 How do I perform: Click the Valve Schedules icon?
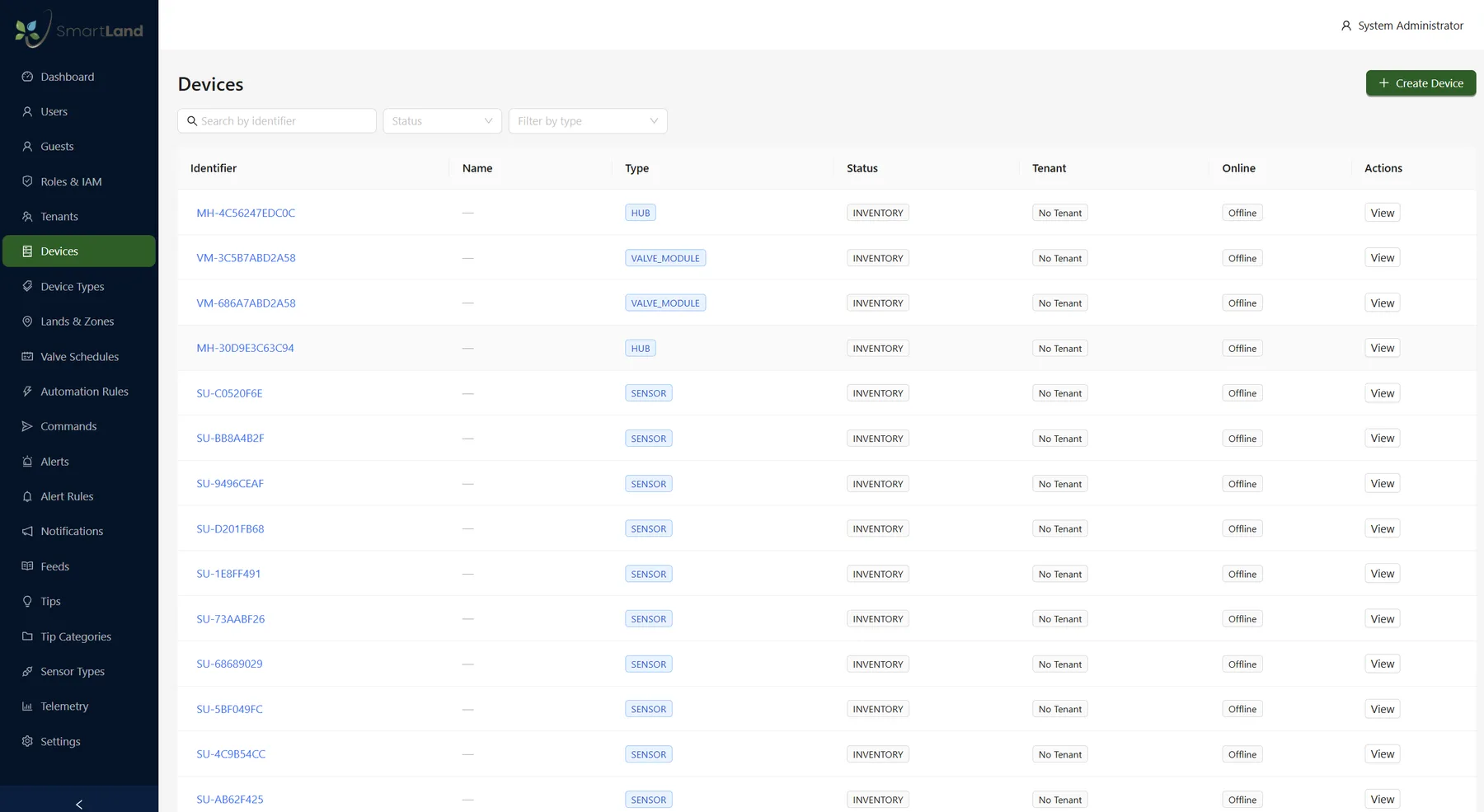point(27,356)
